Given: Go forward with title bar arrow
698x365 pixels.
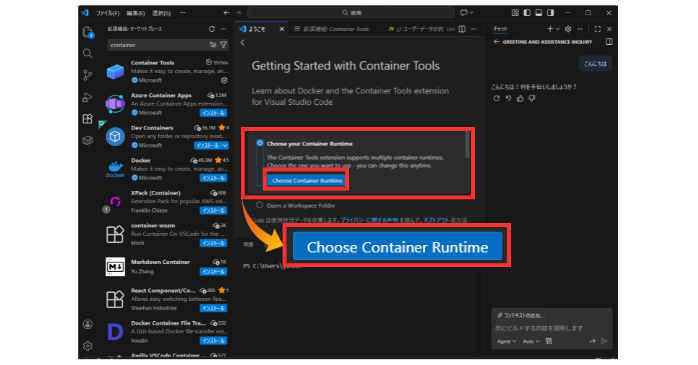Looking at the screenshot, I should (238, 13).
